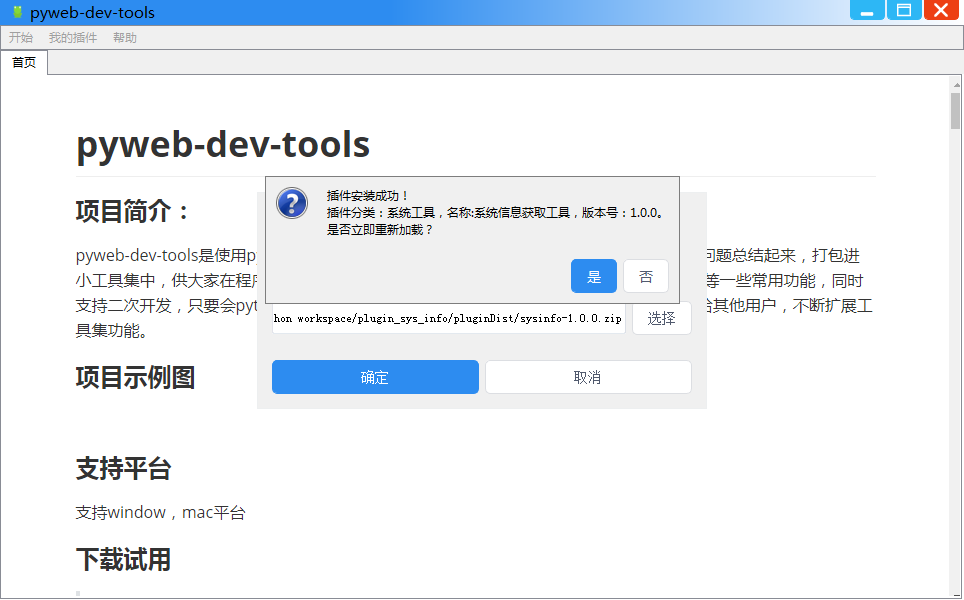Viewport: 964px width, 600px height.
Task: Click the blue question mark icon in dialog
Action: click(x=291, y=202)
